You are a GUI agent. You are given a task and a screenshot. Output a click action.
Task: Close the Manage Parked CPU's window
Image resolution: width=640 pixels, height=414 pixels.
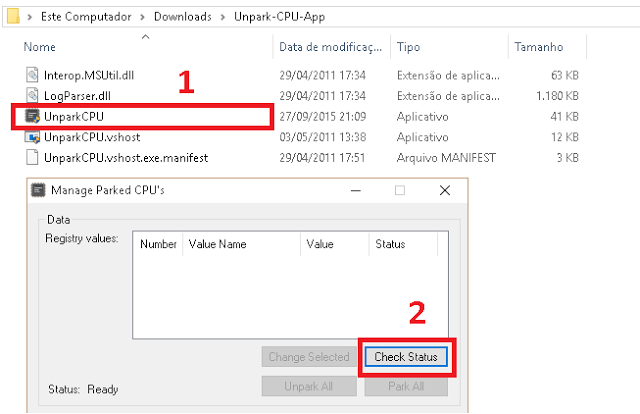coord(445,190)
